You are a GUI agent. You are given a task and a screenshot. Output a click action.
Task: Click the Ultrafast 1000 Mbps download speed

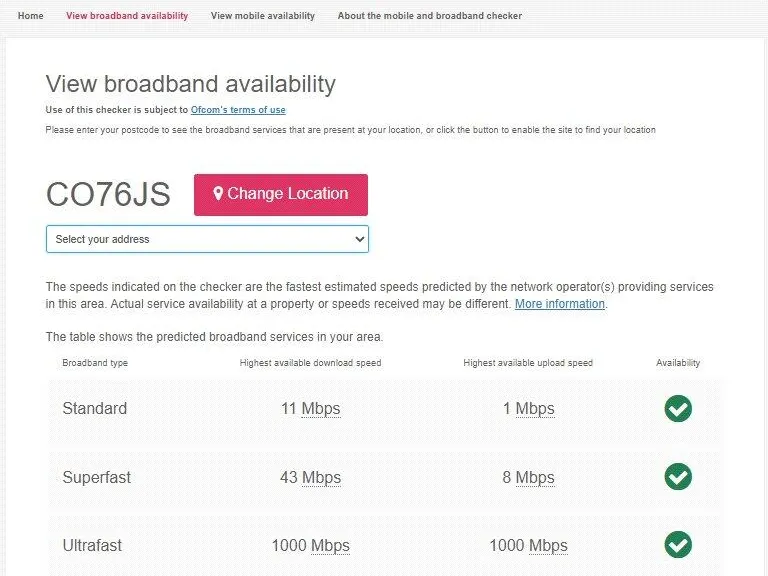click(x=310, y=545)
